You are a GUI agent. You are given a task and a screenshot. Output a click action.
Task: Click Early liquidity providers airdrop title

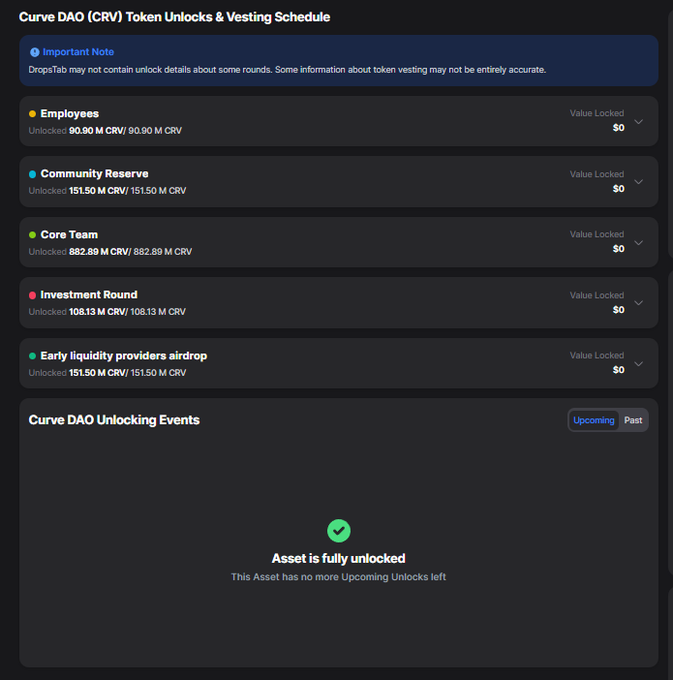(x=124, y=356)
